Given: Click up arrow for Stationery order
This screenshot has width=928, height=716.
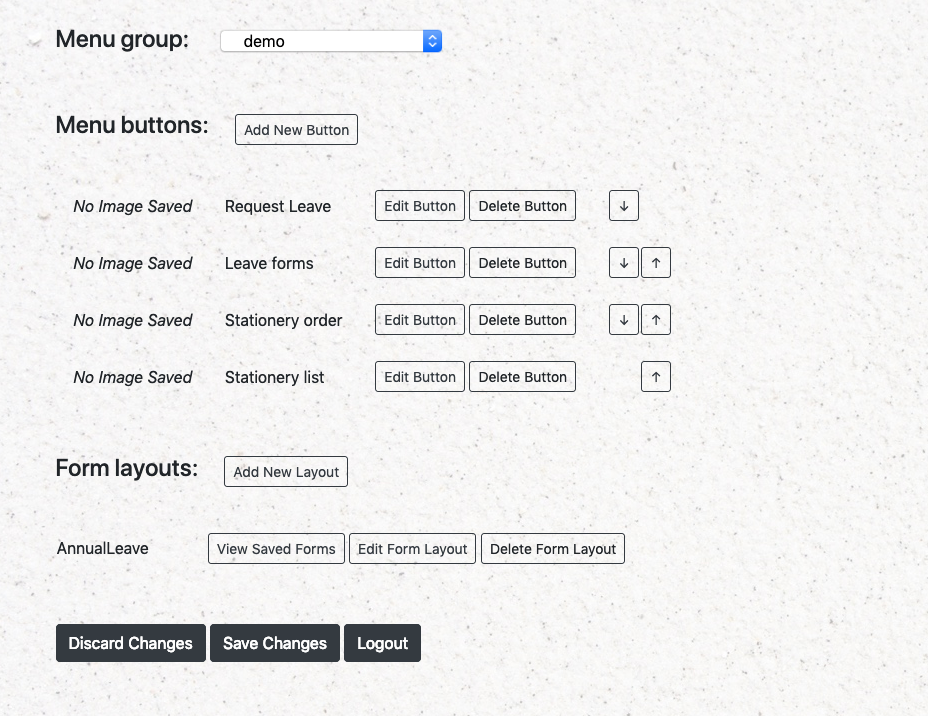Looking at the screenshot, I should (655, 320).
